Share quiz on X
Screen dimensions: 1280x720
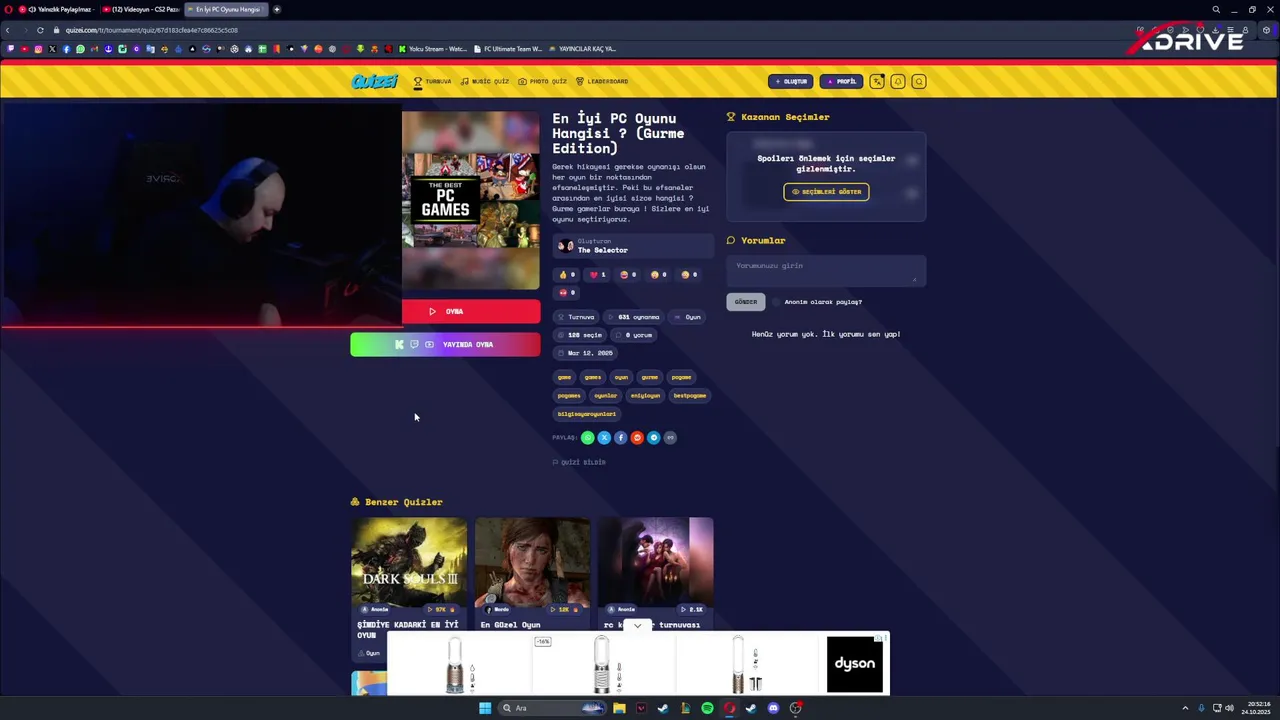point(604,438)
